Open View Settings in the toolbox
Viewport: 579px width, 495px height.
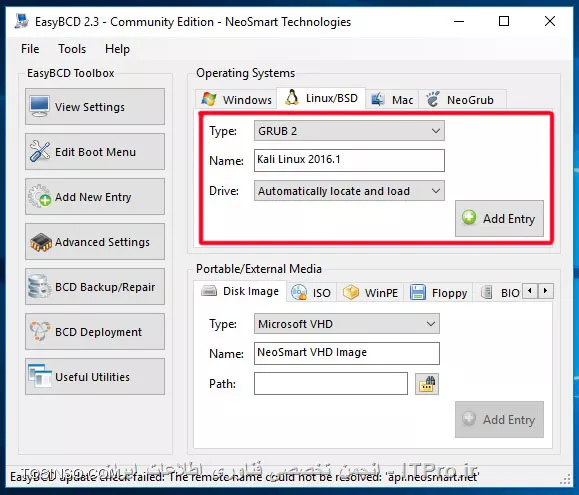pos(95,107)
